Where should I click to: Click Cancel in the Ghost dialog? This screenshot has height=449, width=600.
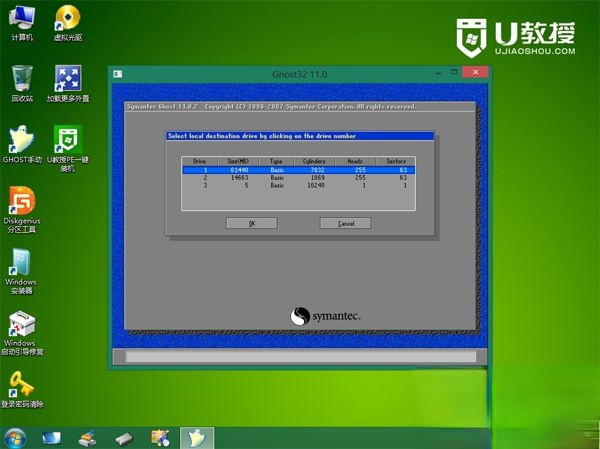(x=346, y=224)
